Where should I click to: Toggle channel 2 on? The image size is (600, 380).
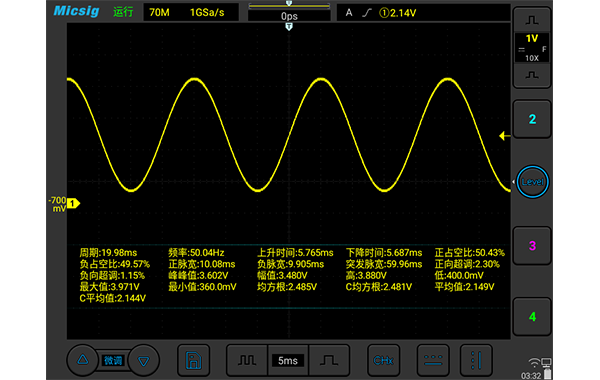coord(532,119)
